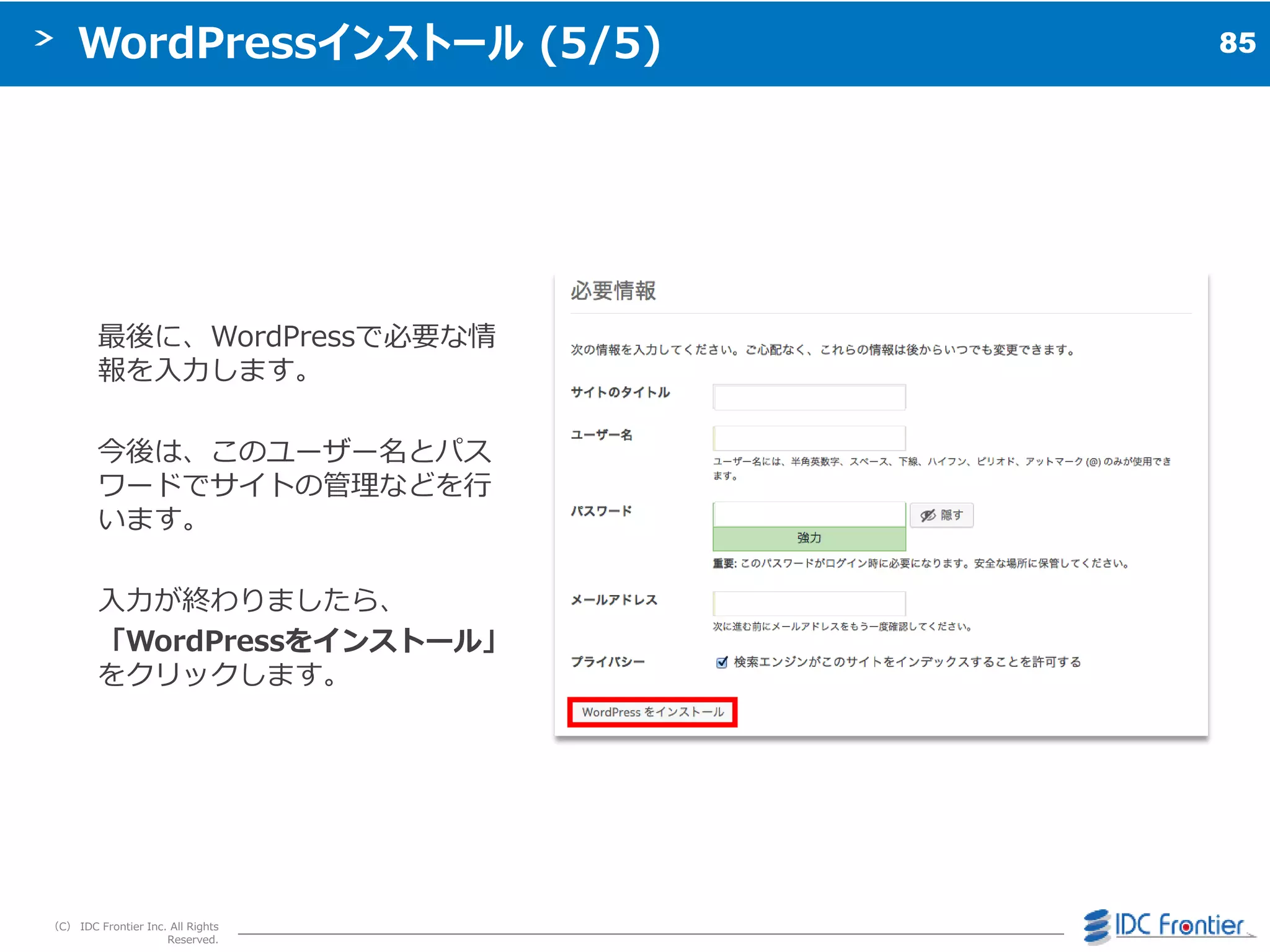Click the WordPress をインストール button
The width and height of the screenshot is (1270, 952).
pos(652,712)
